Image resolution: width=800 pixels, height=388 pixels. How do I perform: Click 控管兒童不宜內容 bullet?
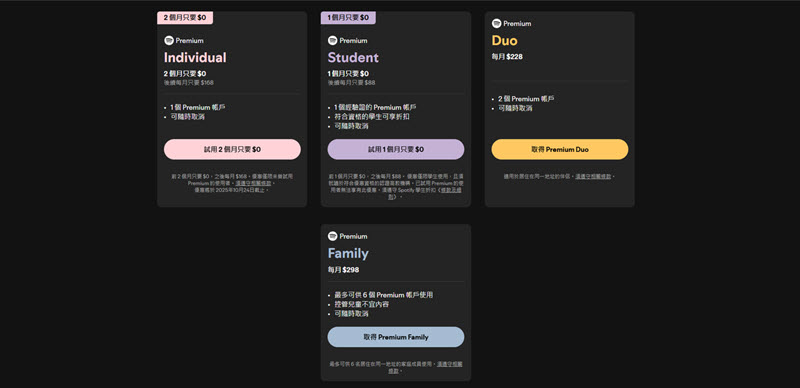[x=362, y=304]
